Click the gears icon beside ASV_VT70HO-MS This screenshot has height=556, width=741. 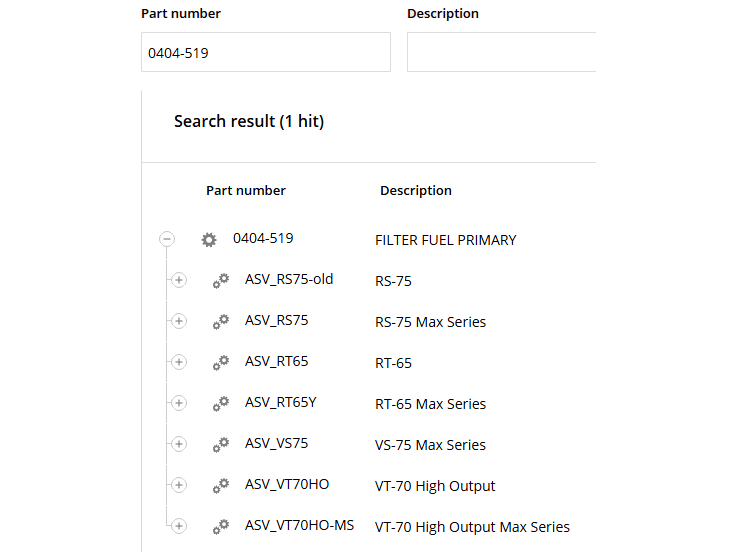(221, 527)
